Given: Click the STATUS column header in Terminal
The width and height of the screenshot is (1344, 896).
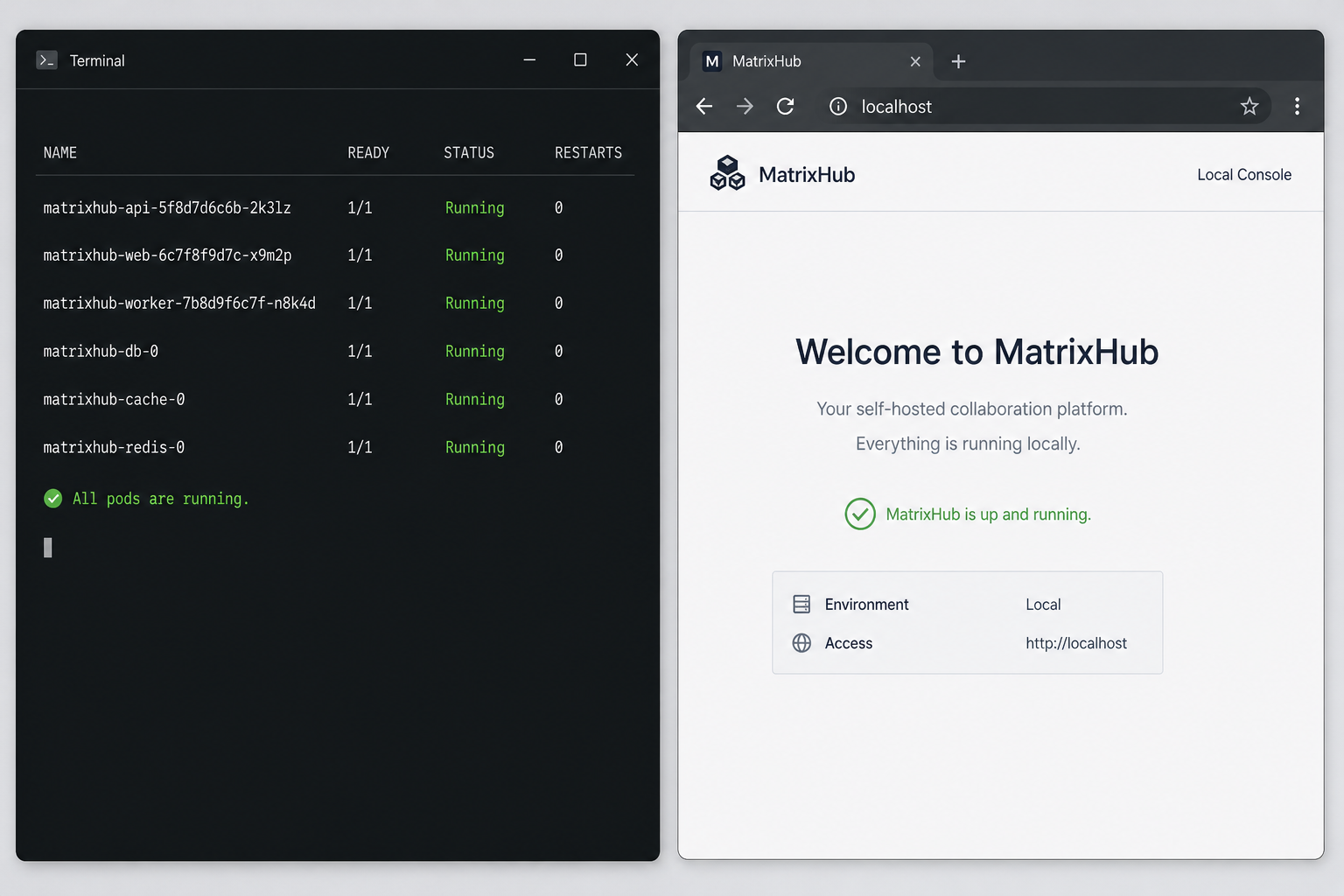Looking at the screenshot, I should tap(469, 153).
